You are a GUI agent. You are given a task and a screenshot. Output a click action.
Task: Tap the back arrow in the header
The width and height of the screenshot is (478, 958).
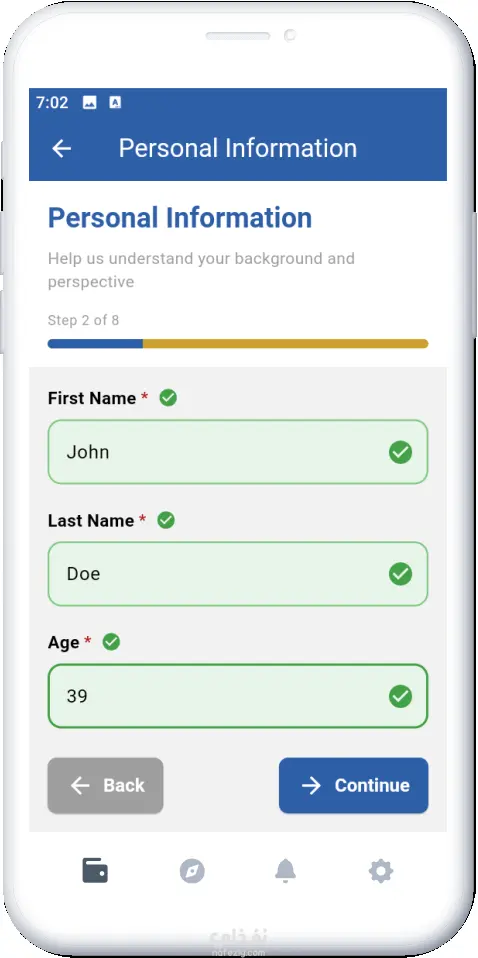point(62,148)
